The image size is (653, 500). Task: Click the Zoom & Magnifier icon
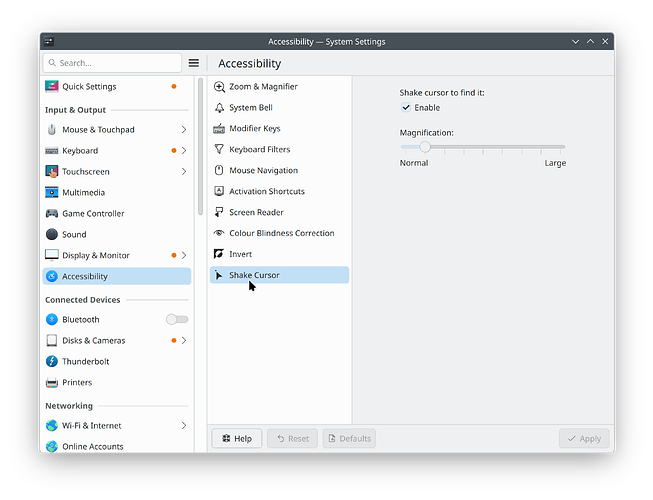click(x=220, y=87)
